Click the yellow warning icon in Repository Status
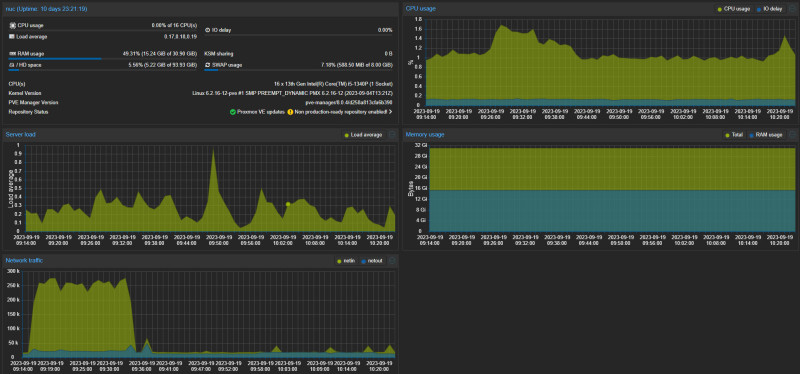 coord(290,112)
